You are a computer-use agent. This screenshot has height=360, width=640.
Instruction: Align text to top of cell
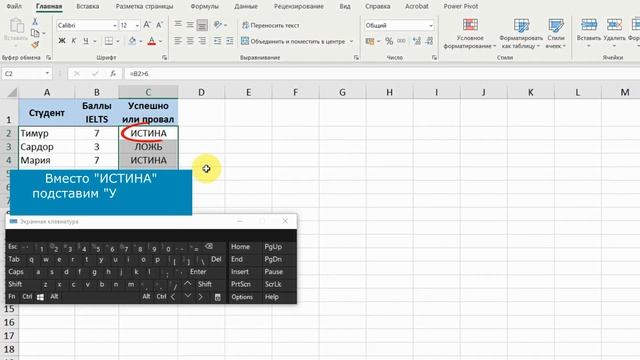pos(178,25)
